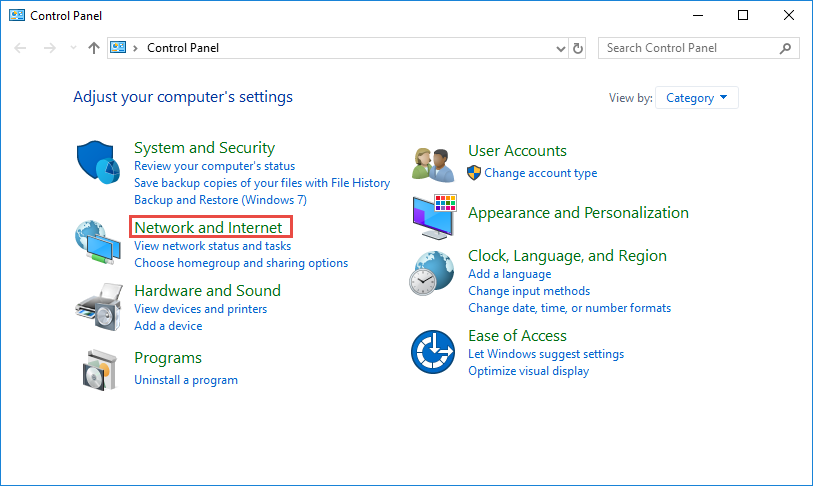Expand the address bar history dropdown
This screenshot has width=813, height=486.
[560, 48]
